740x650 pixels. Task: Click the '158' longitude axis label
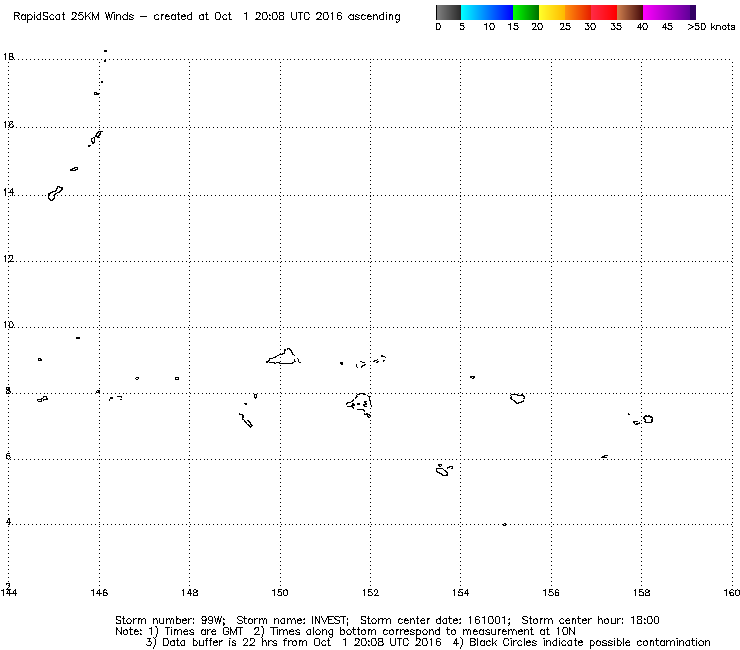pos(641,592)
